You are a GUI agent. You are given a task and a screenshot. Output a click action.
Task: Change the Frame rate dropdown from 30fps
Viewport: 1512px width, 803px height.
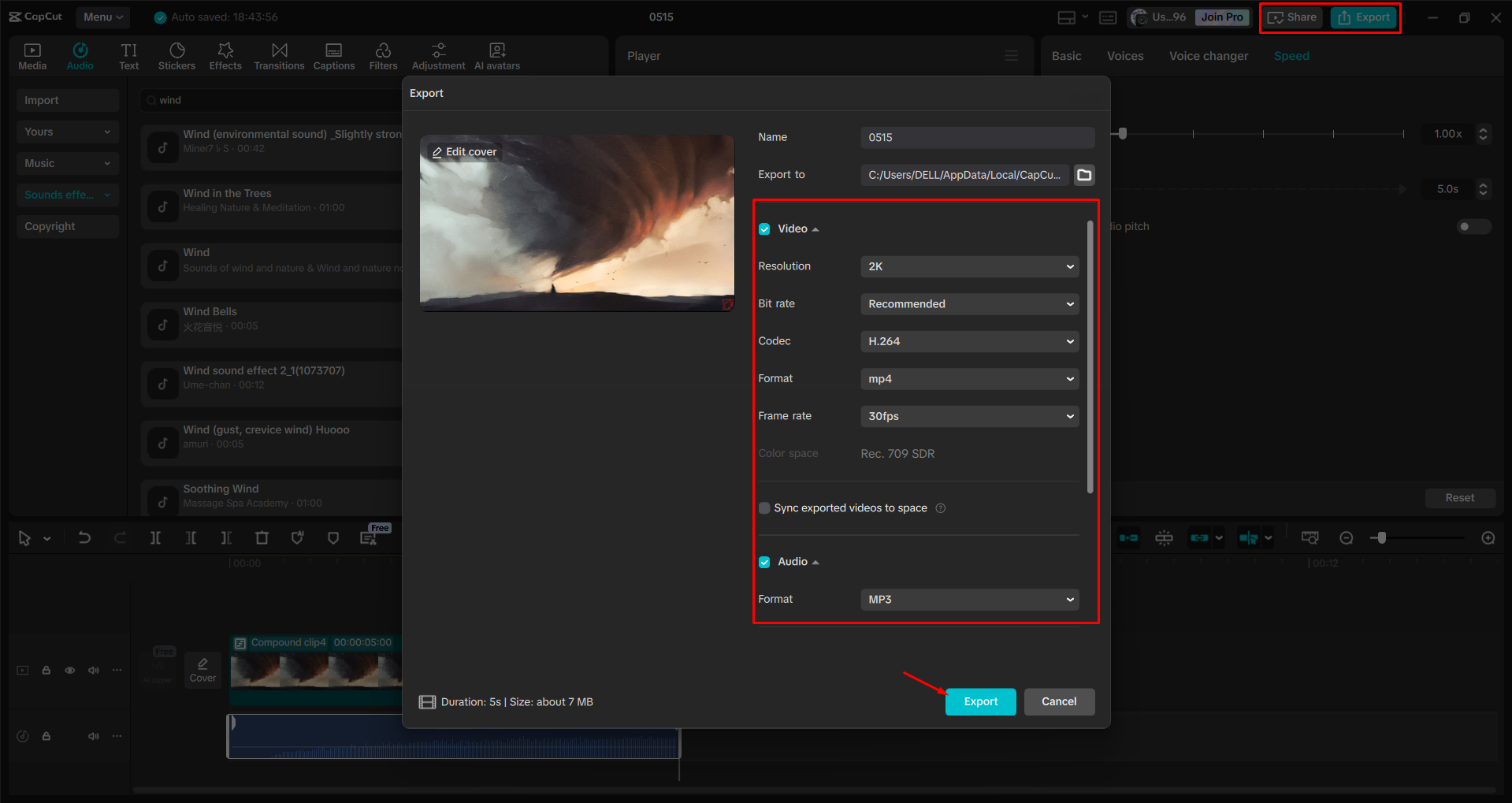point(969,416)
